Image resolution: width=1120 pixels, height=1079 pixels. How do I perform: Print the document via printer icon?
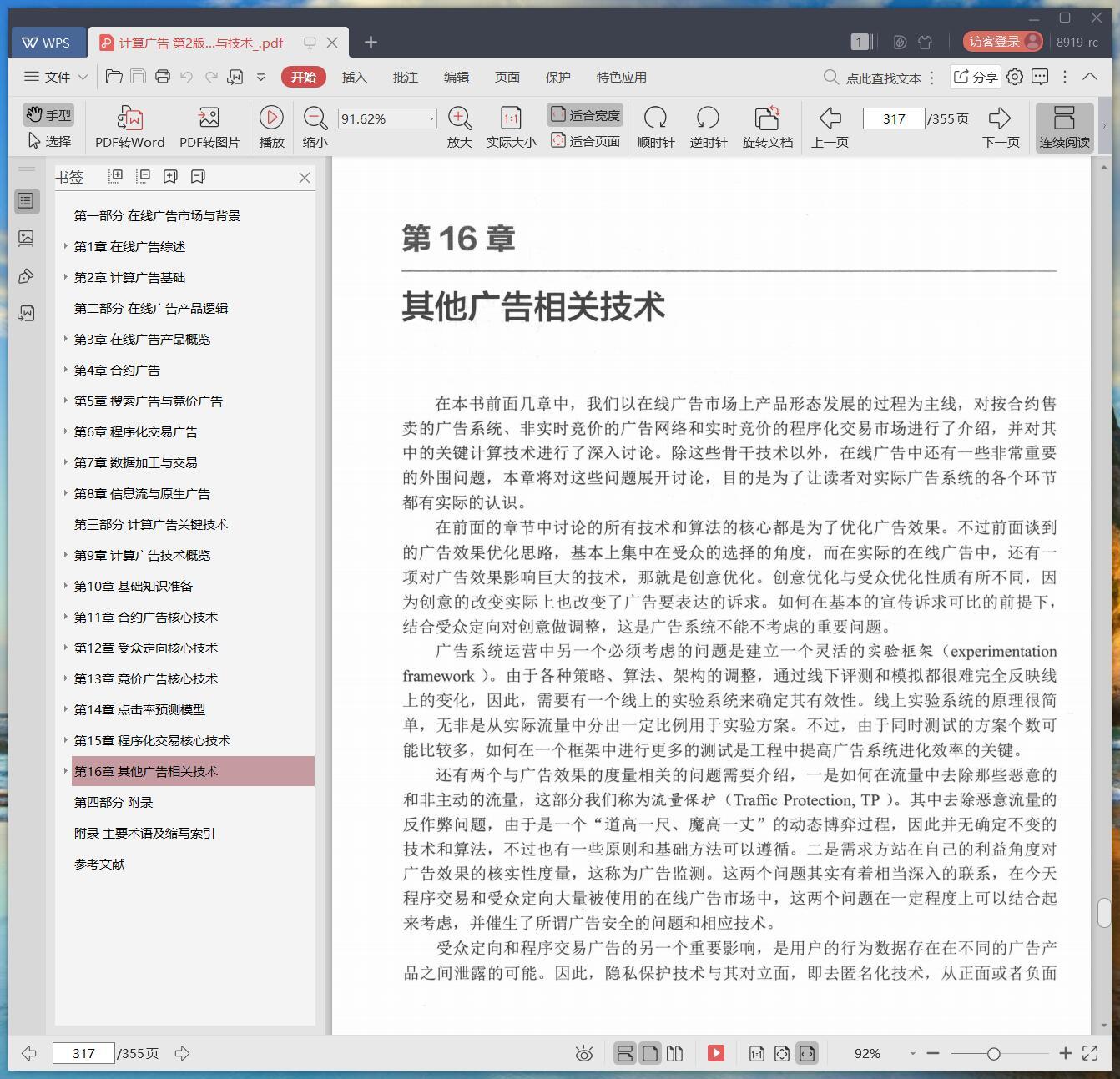(163, 77)
